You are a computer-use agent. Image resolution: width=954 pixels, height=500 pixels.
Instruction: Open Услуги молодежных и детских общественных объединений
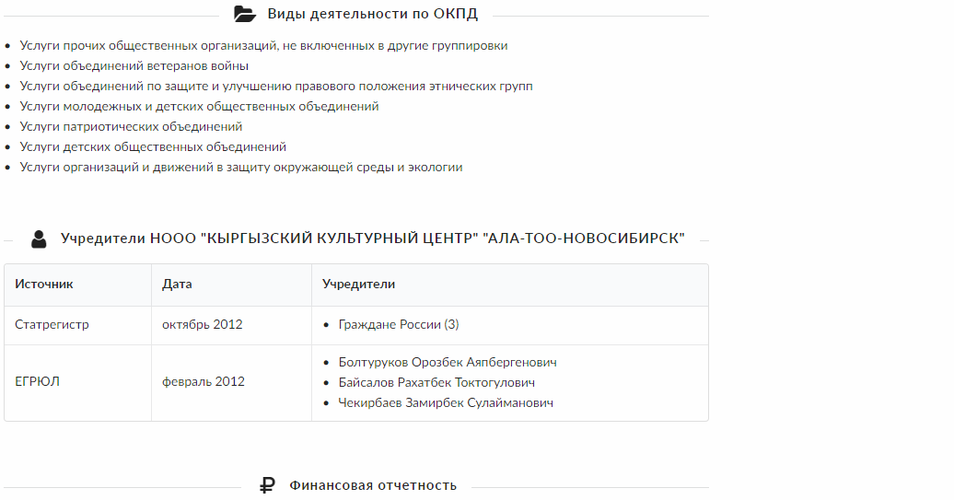pyautogui.click(x=199, y=106)
